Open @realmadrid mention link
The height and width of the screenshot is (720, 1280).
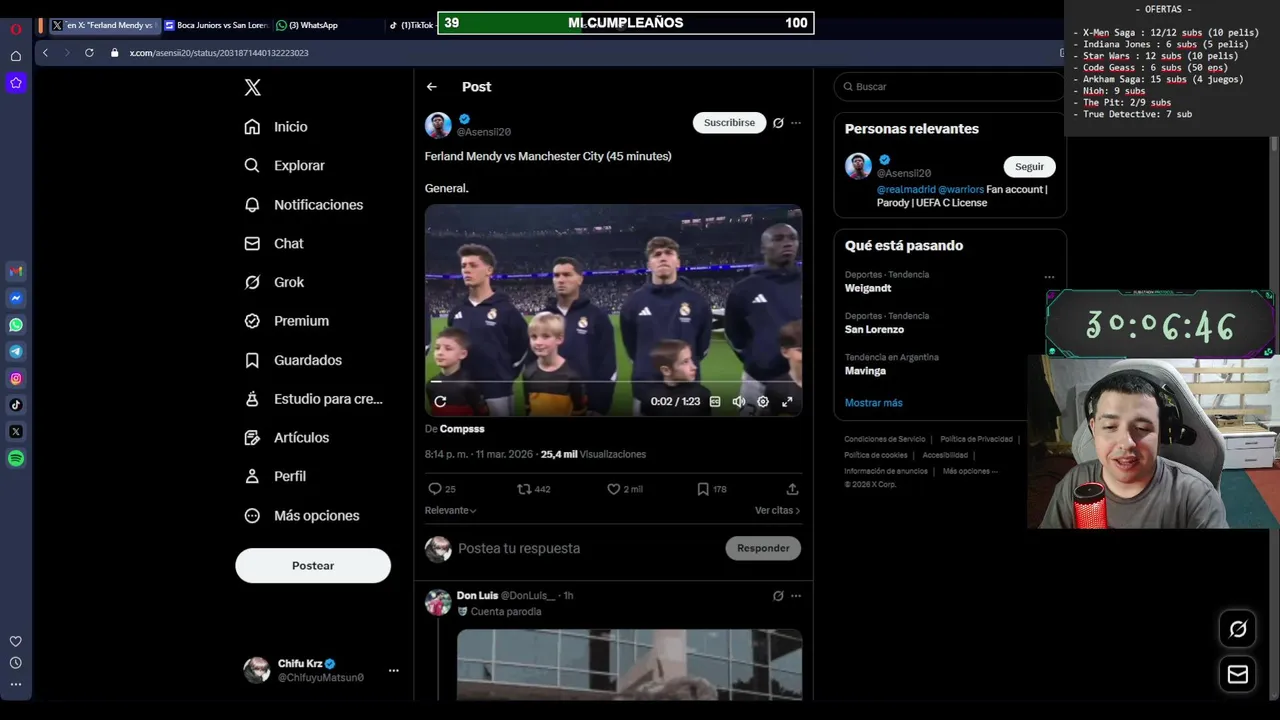click(x=906, y=190)
